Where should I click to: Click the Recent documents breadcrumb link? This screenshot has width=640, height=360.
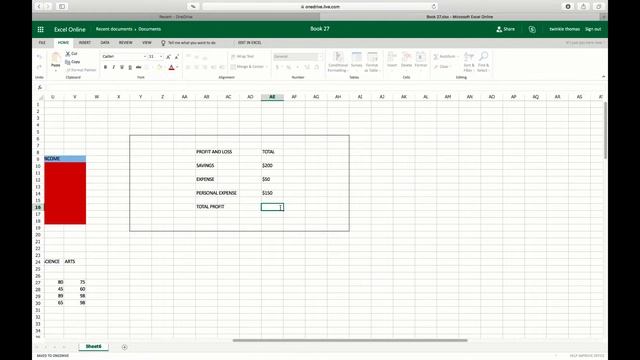[x=114, y=29]
